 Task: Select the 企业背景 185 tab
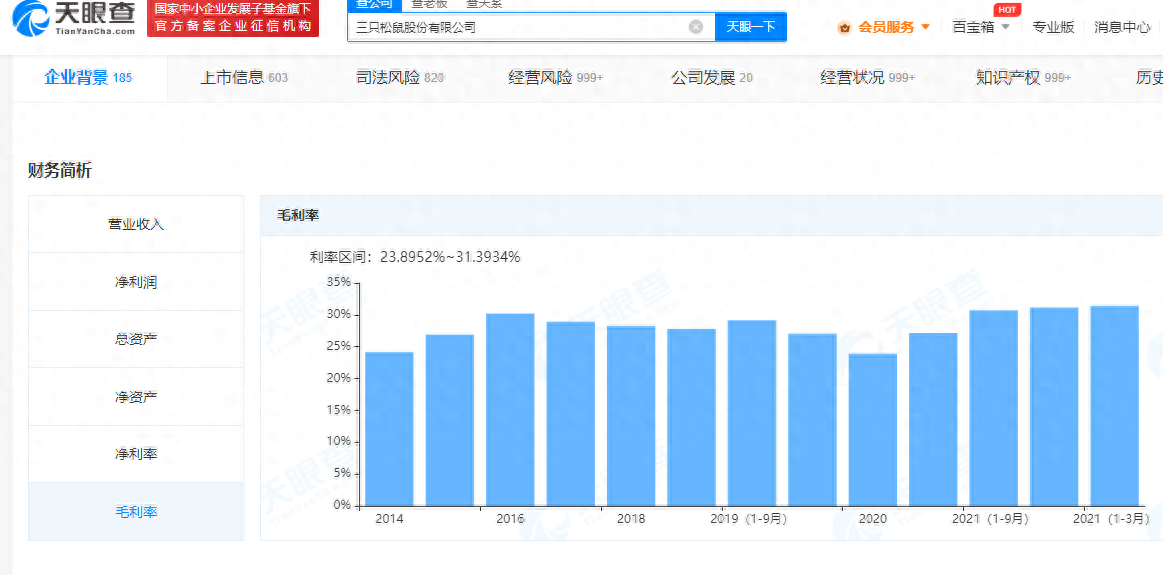coord(88,78)
